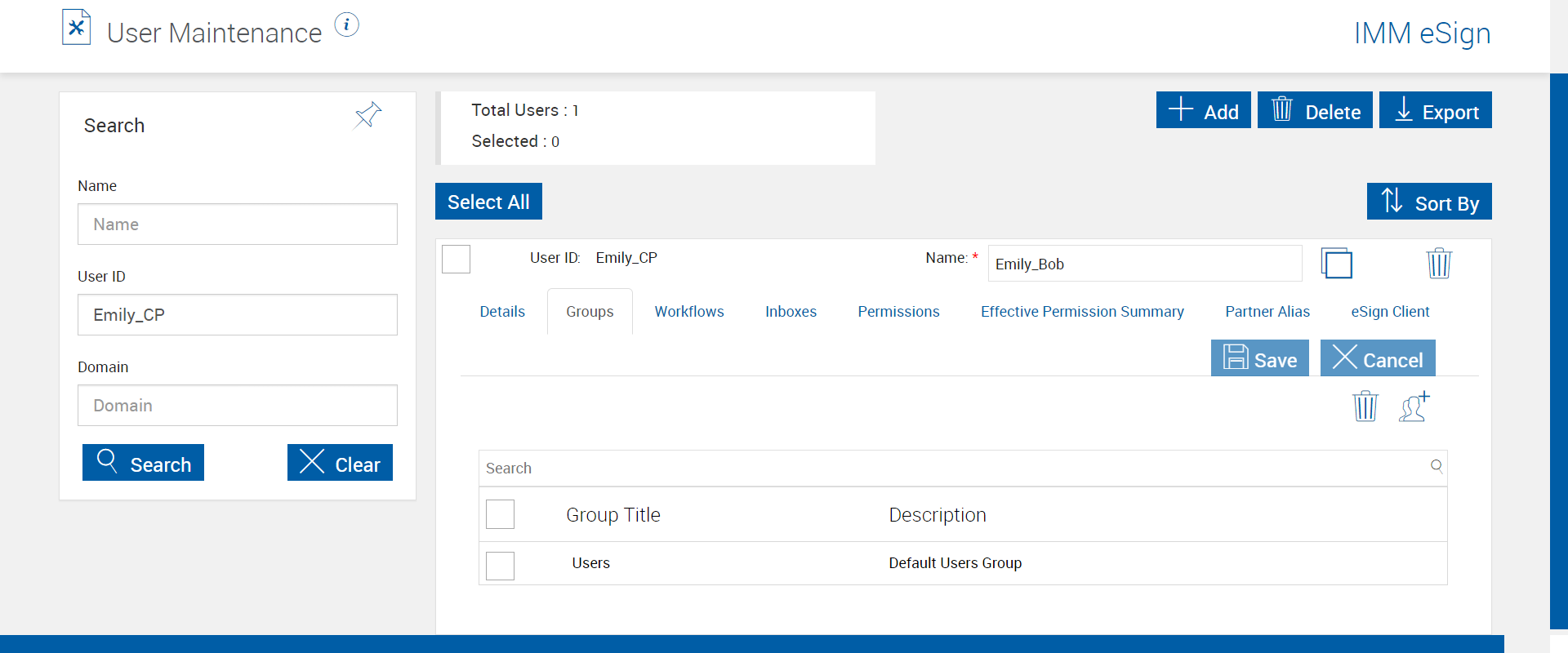Click the Domain search field

tap(238, 406)
